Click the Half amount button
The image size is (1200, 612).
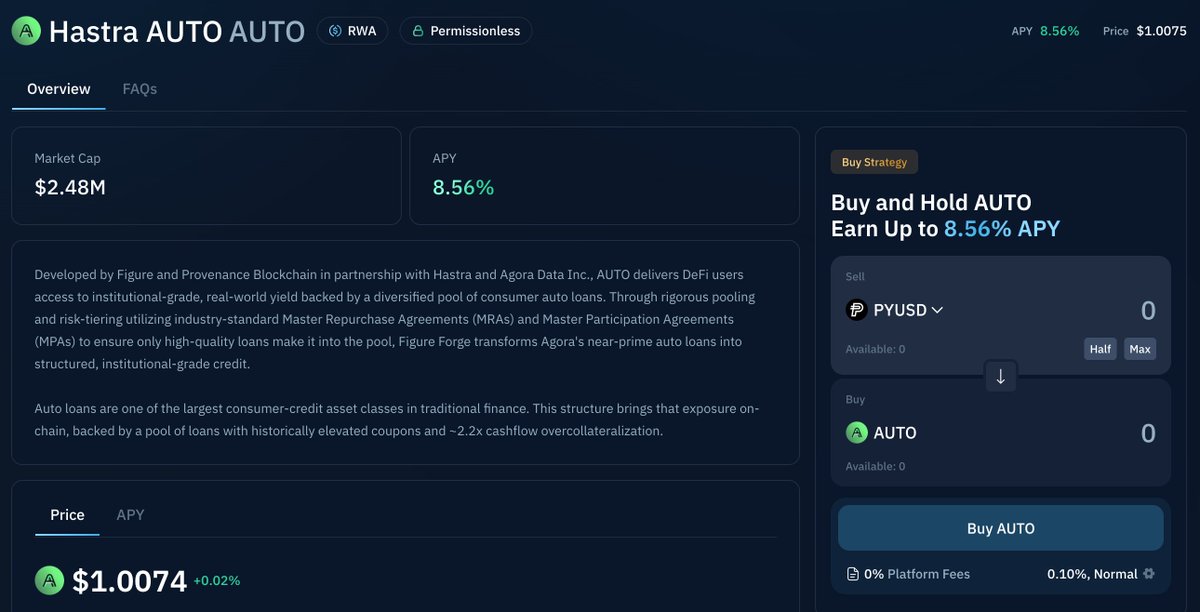tap(1100, 349)
